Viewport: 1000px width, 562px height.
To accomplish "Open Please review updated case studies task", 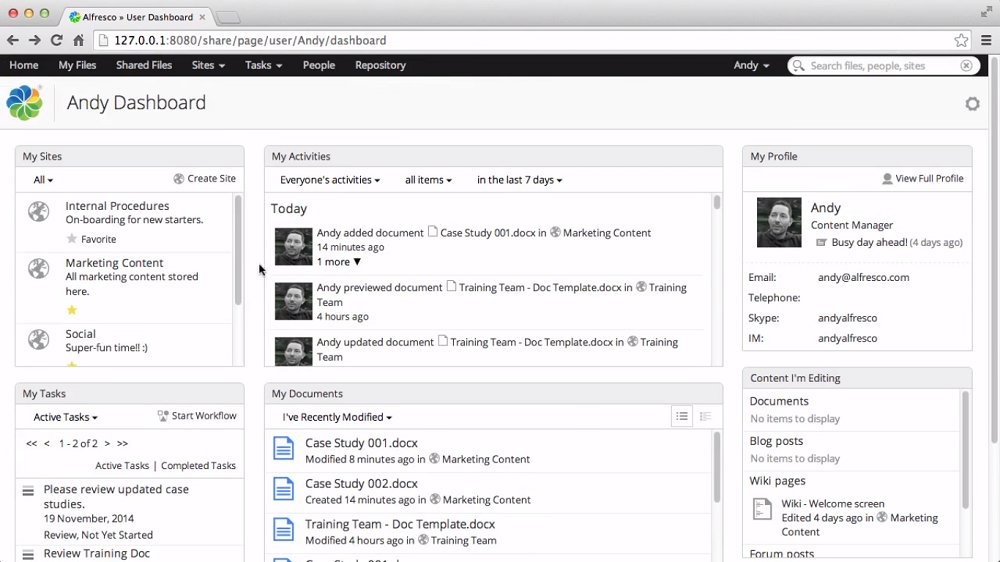I will coord(116,496).
